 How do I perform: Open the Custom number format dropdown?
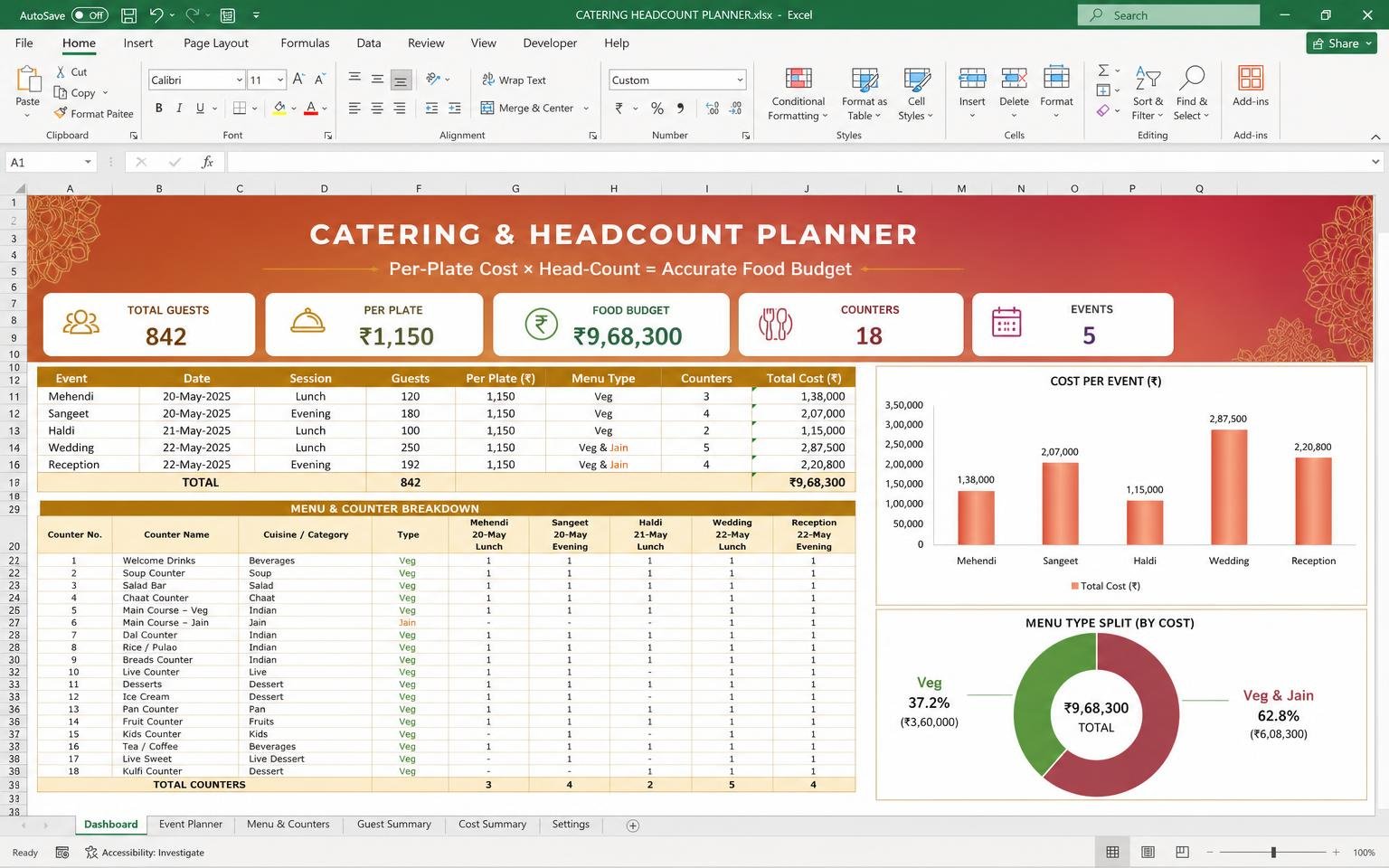pyautogui.click(x=740, y=80)
